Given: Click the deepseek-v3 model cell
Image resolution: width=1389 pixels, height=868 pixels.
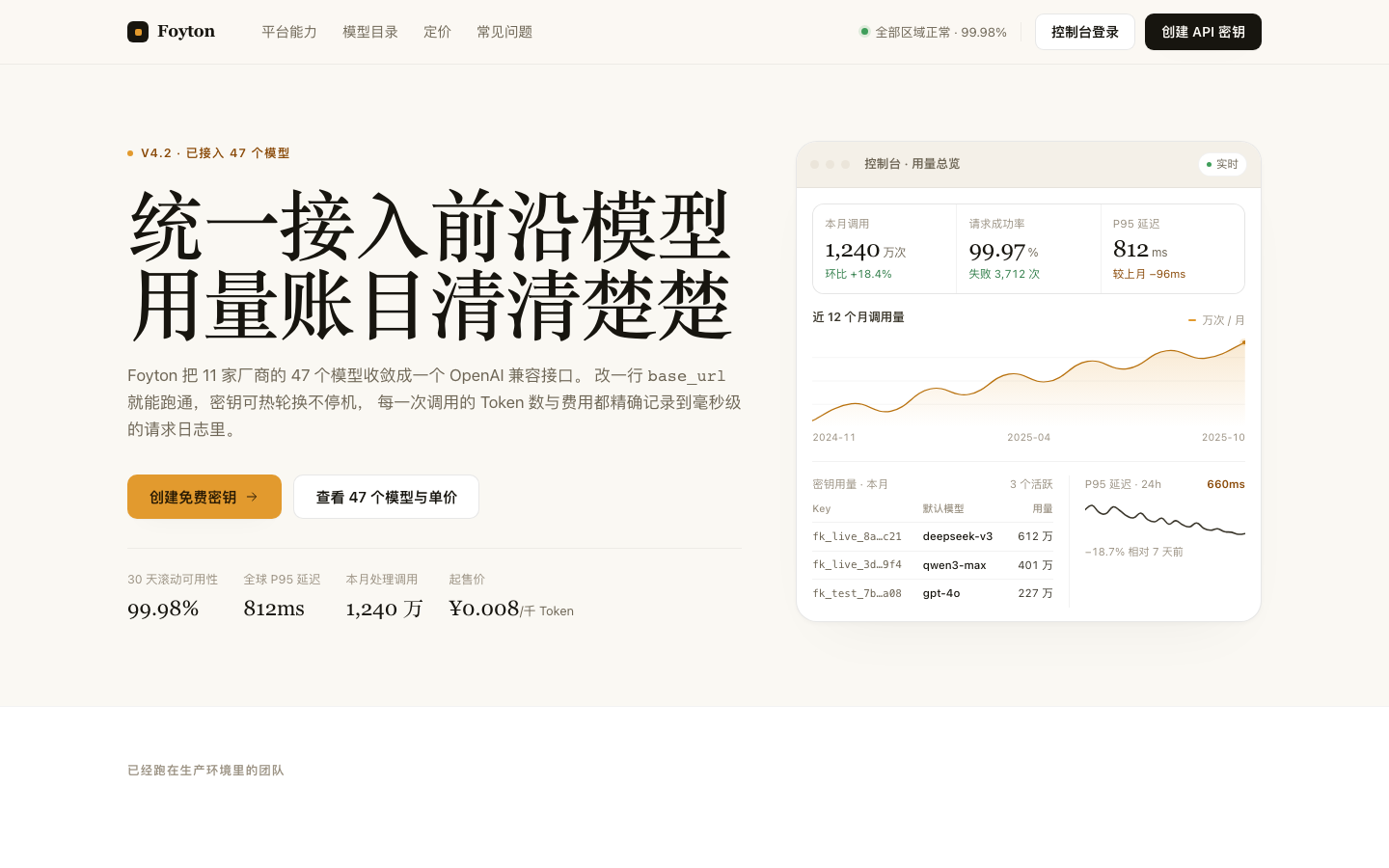Looking at the screenshot, I should coord(958,536).
